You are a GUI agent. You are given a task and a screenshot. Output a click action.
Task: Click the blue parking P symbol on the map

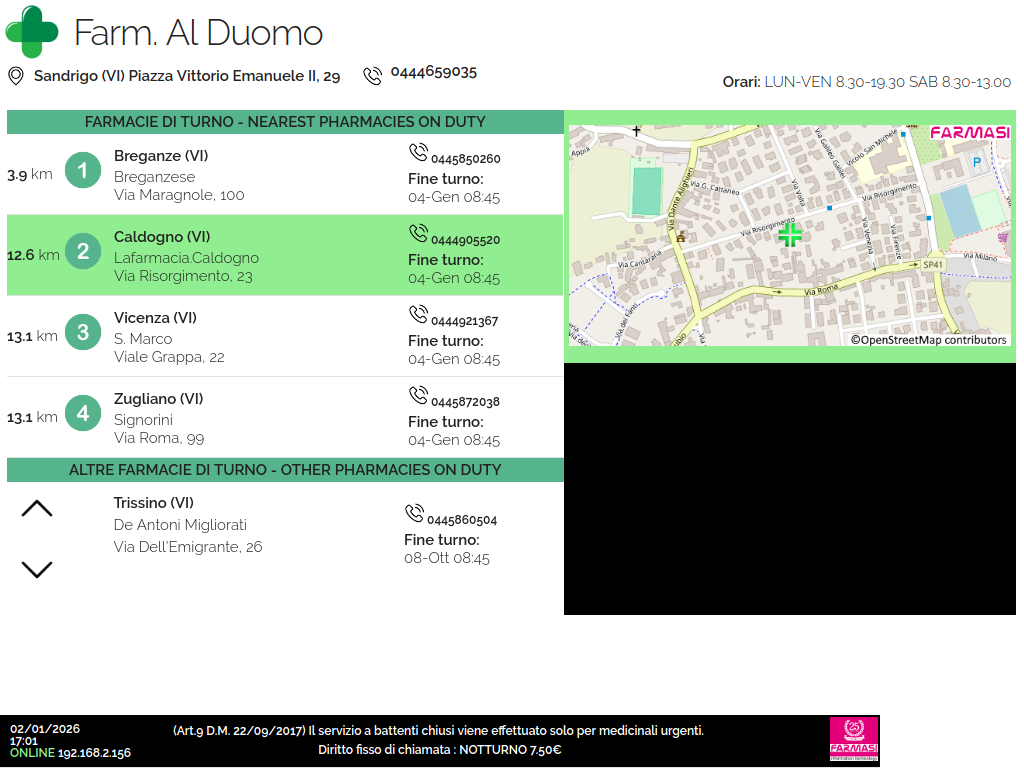[977, 161]
